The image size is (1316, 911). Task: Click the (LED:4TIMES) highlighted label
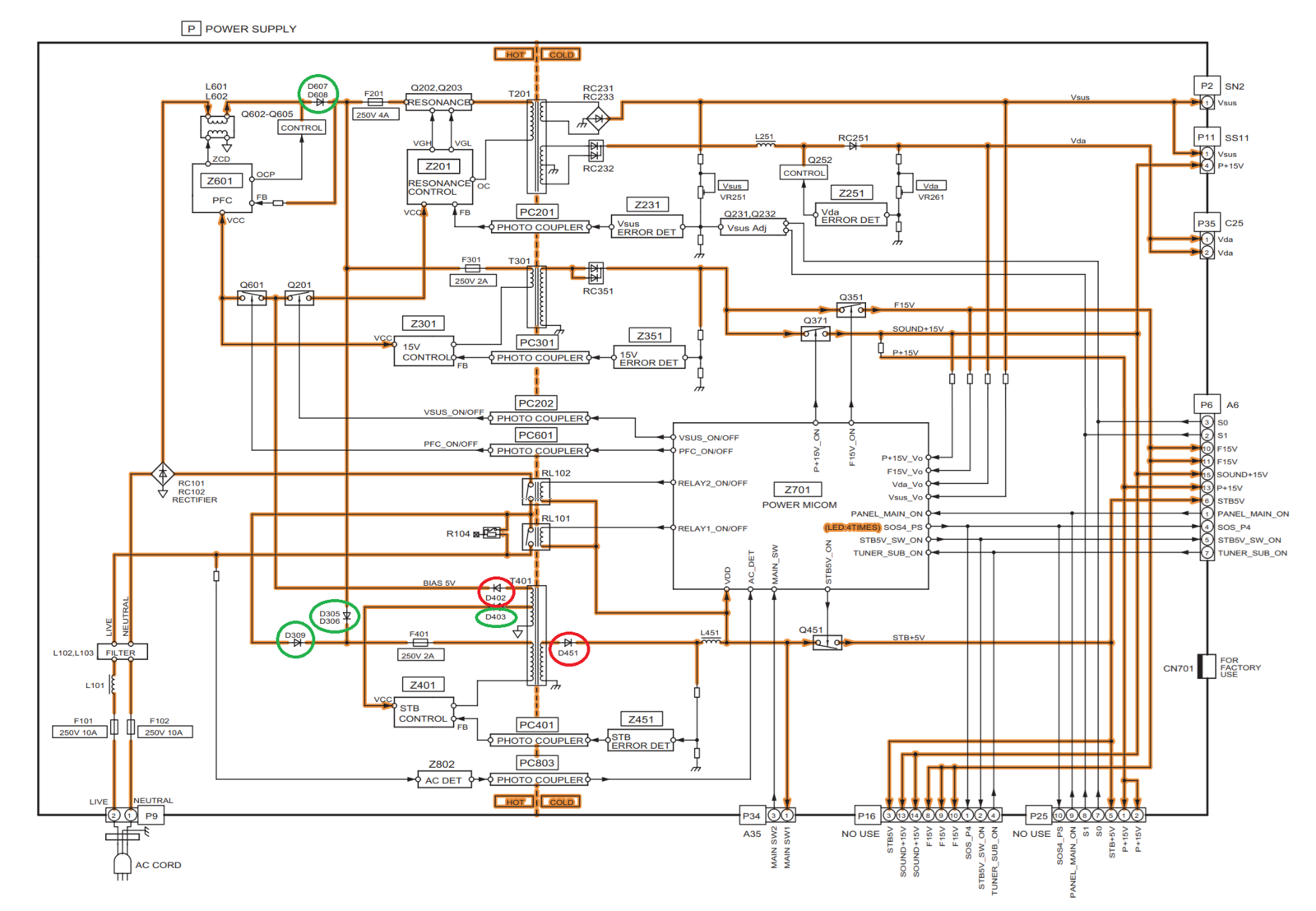coord(852,528)
